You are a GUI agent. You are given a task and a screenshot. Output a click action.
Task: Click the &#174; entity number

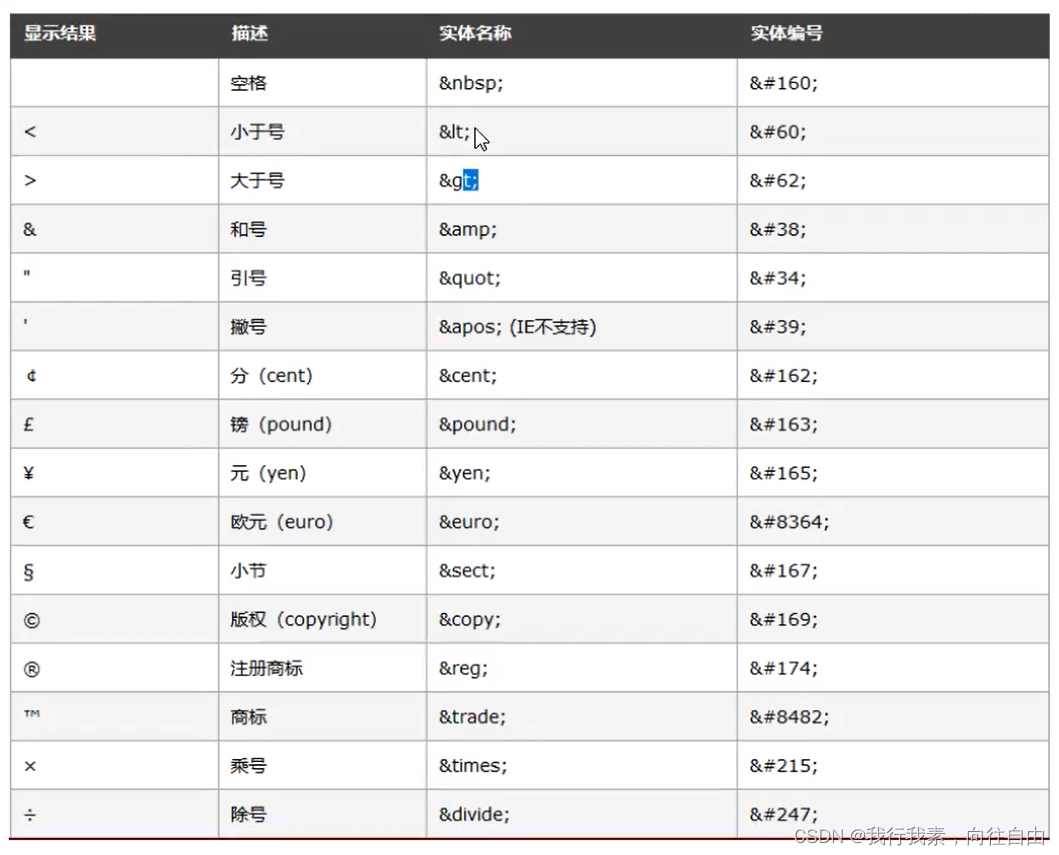[783, 668]
